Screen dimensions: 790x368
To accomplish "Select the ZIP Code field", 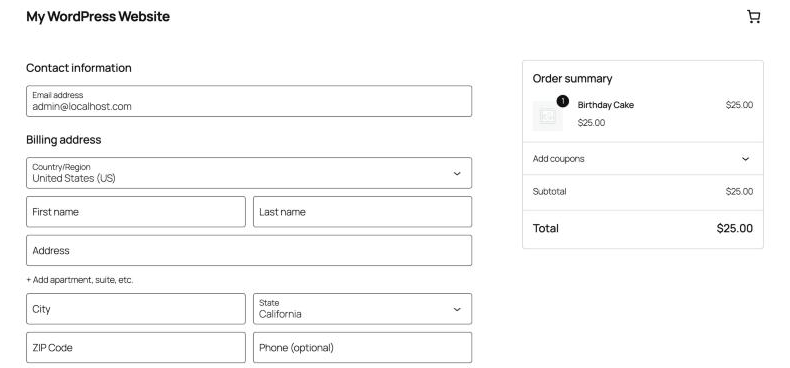I will (136, 347).
